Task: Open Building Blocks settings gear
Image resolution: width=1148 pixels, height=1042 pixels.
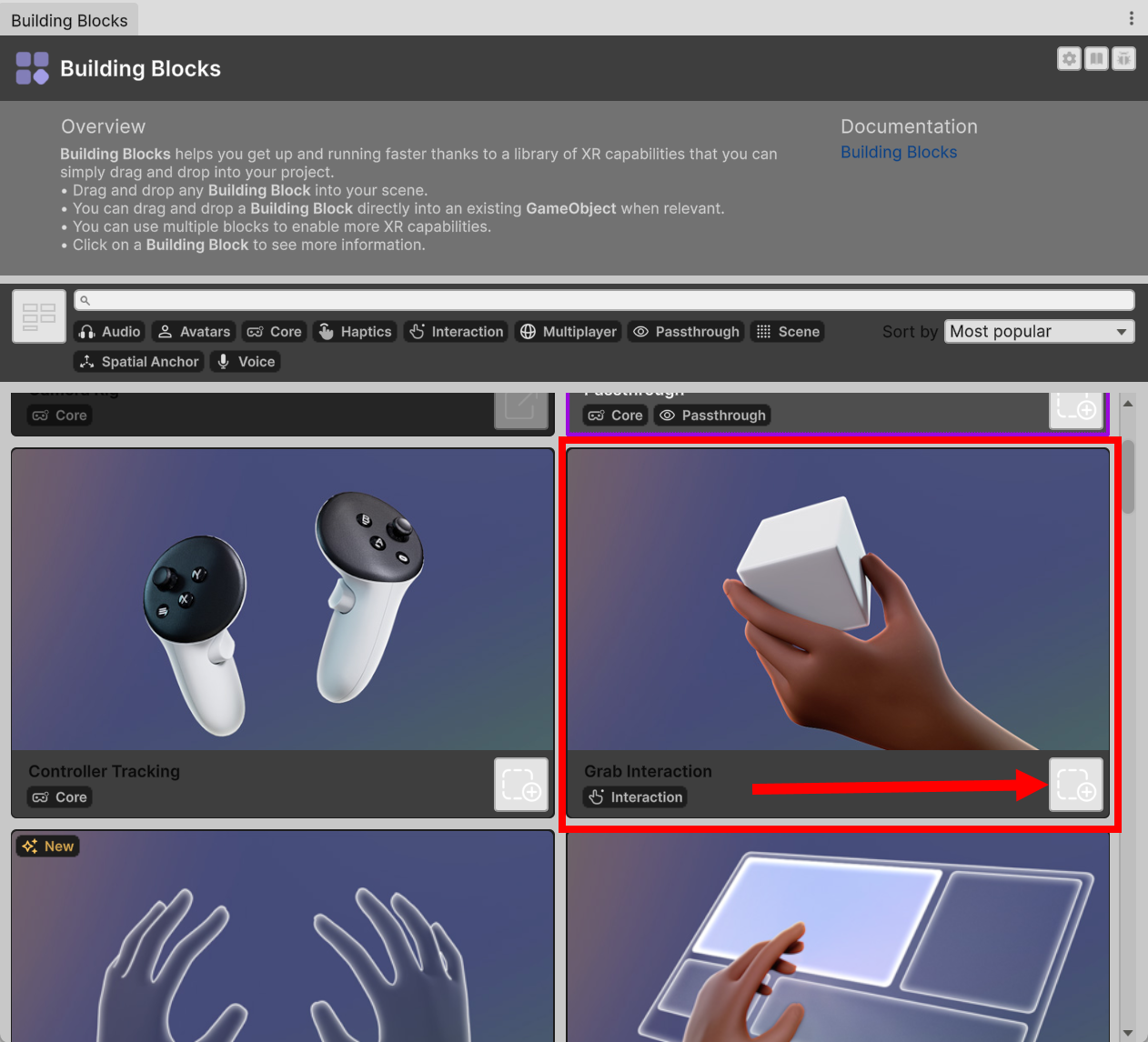Action: coord(1069,59)
